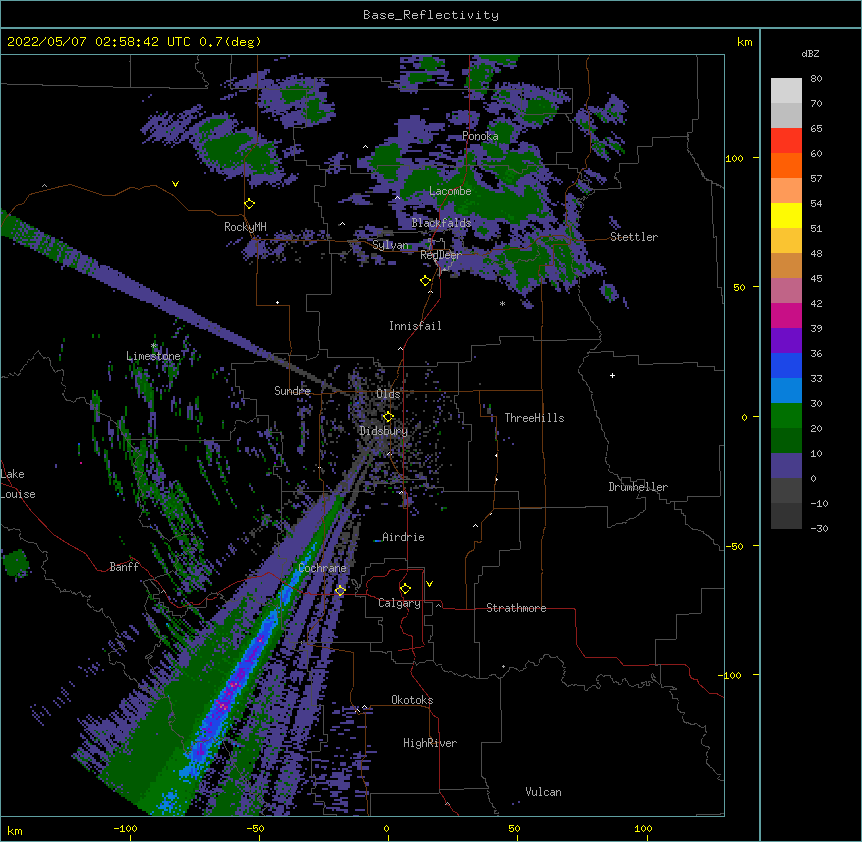Click the yellow radar site marker near Olds

coord(388,417)
